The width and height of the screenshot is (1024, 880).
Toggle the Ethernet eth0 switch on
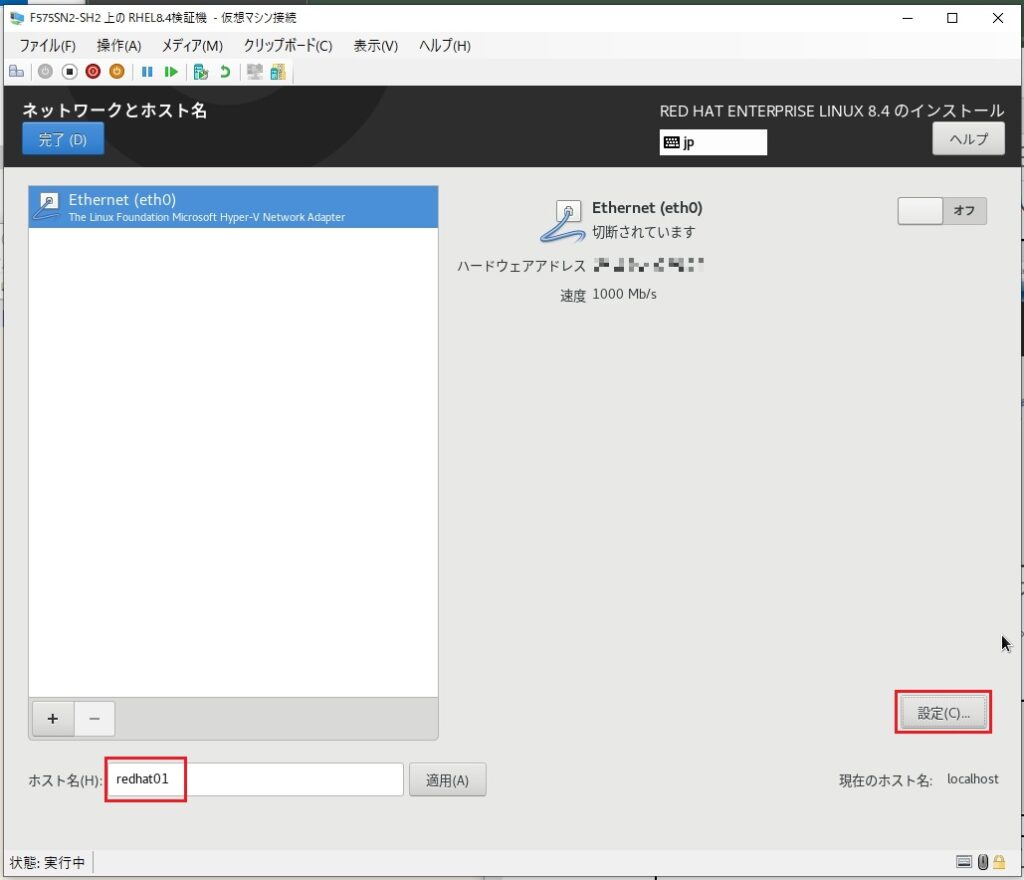pos(942,211)
